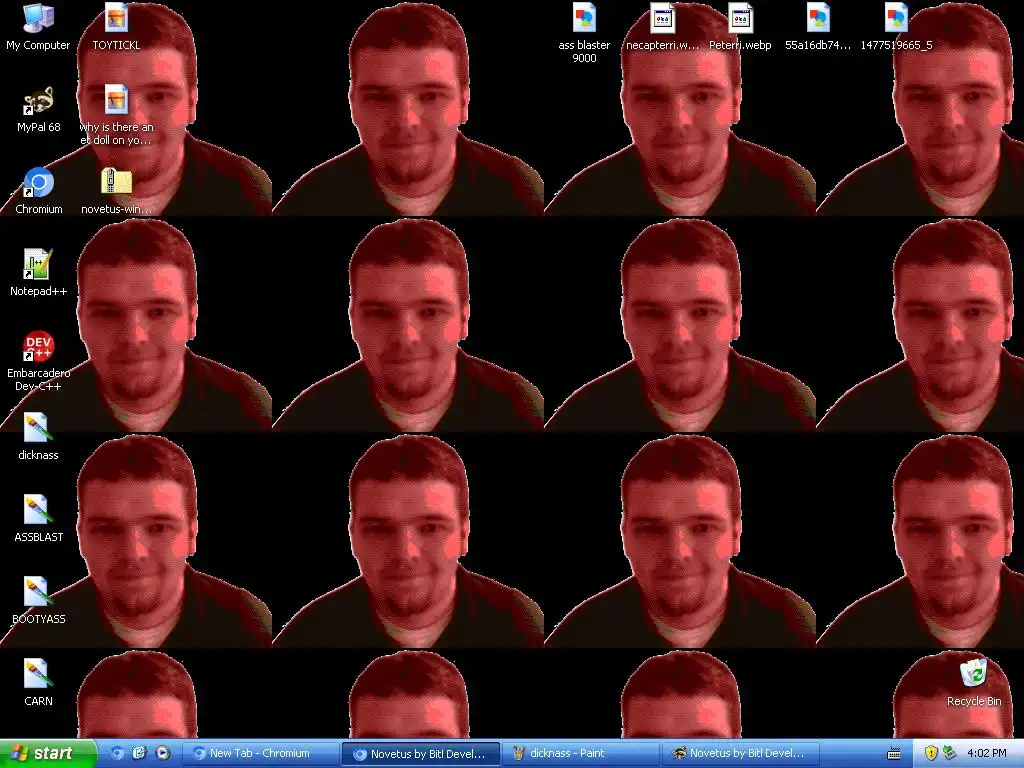Select the Chromium desktop shortcut
The width and height of the screenshot is (1024, 768).
[39, 191]
